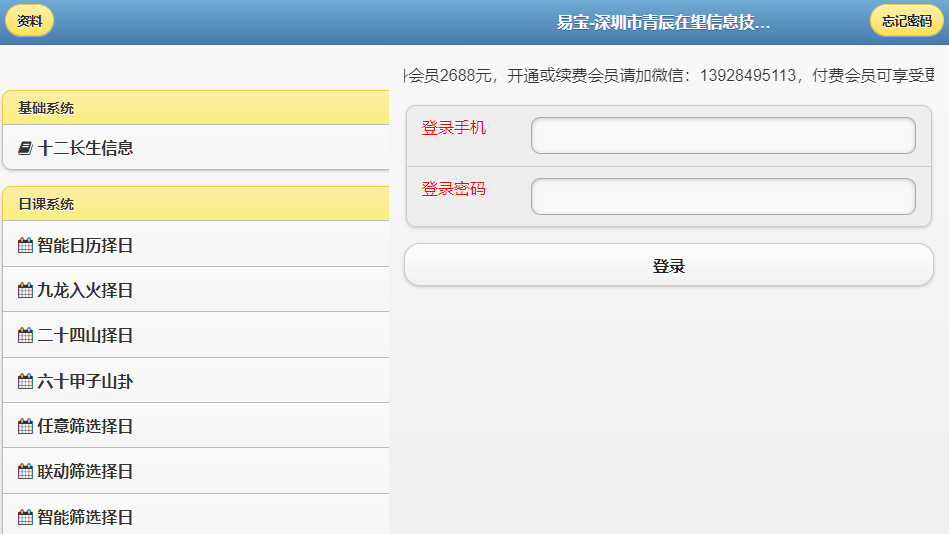Click calendar icon next to 九龙入火择日
The image size is (949, 534).
point(25,291)
